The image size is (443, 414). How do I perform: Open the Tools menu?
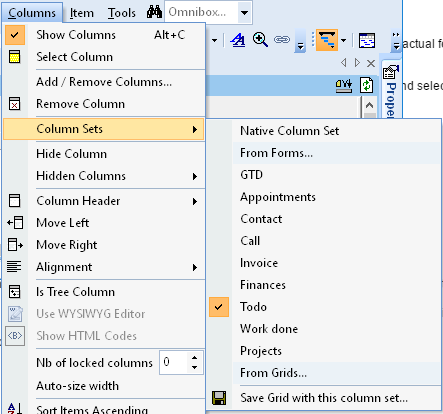122,13
